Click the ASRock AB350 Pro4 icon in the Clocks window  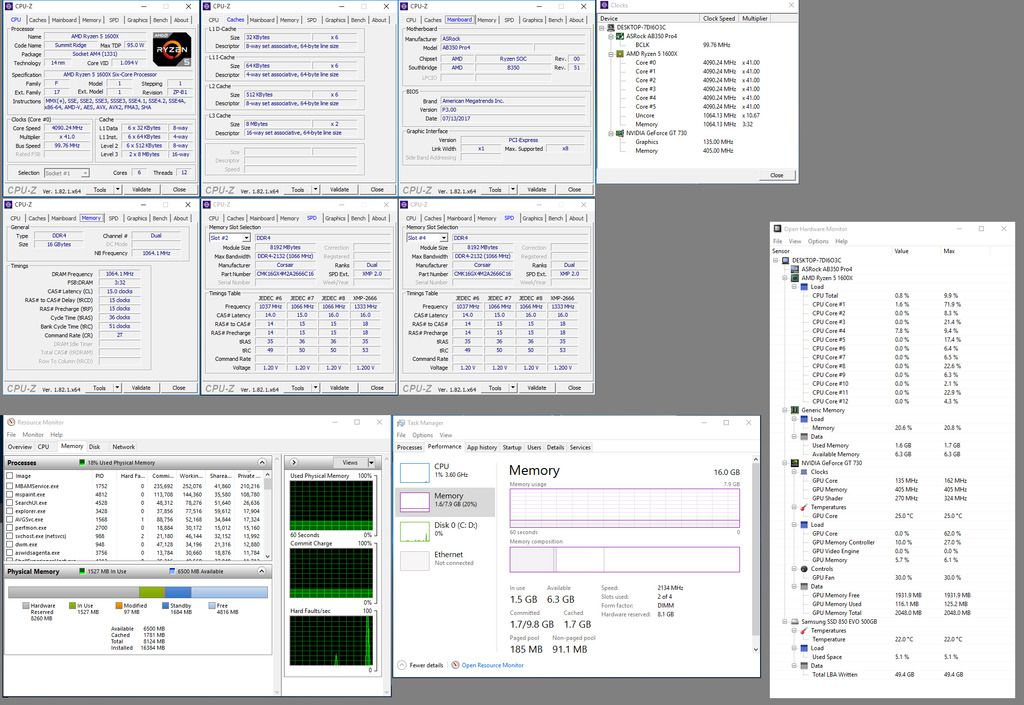coord(620,36)
